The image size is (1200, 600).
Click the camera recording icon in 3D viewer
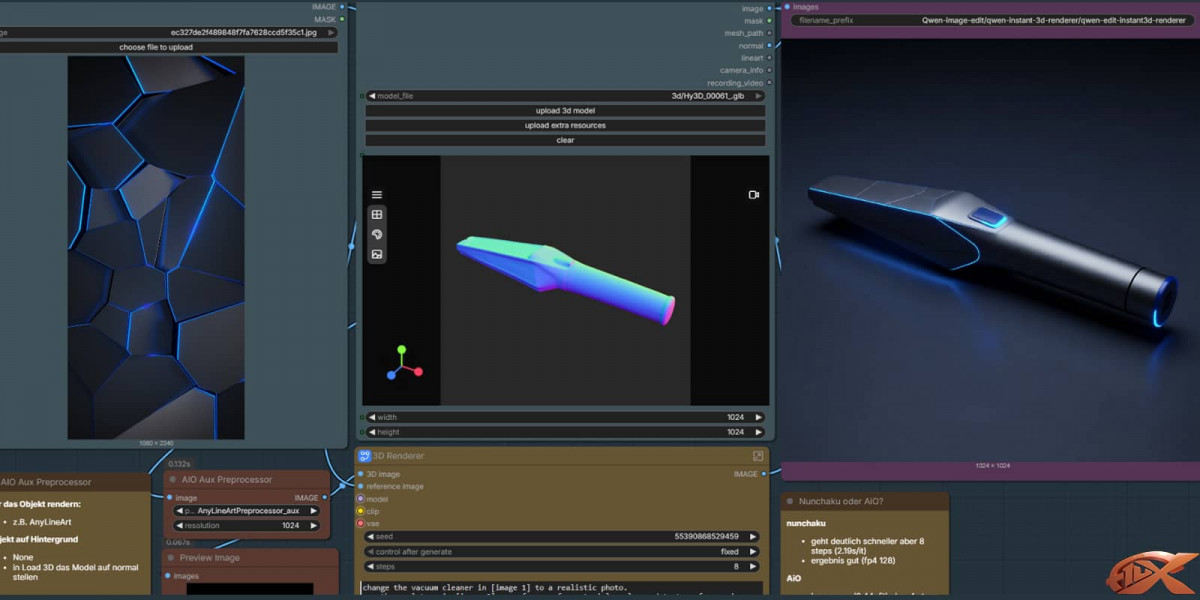(x=754, y=195)
